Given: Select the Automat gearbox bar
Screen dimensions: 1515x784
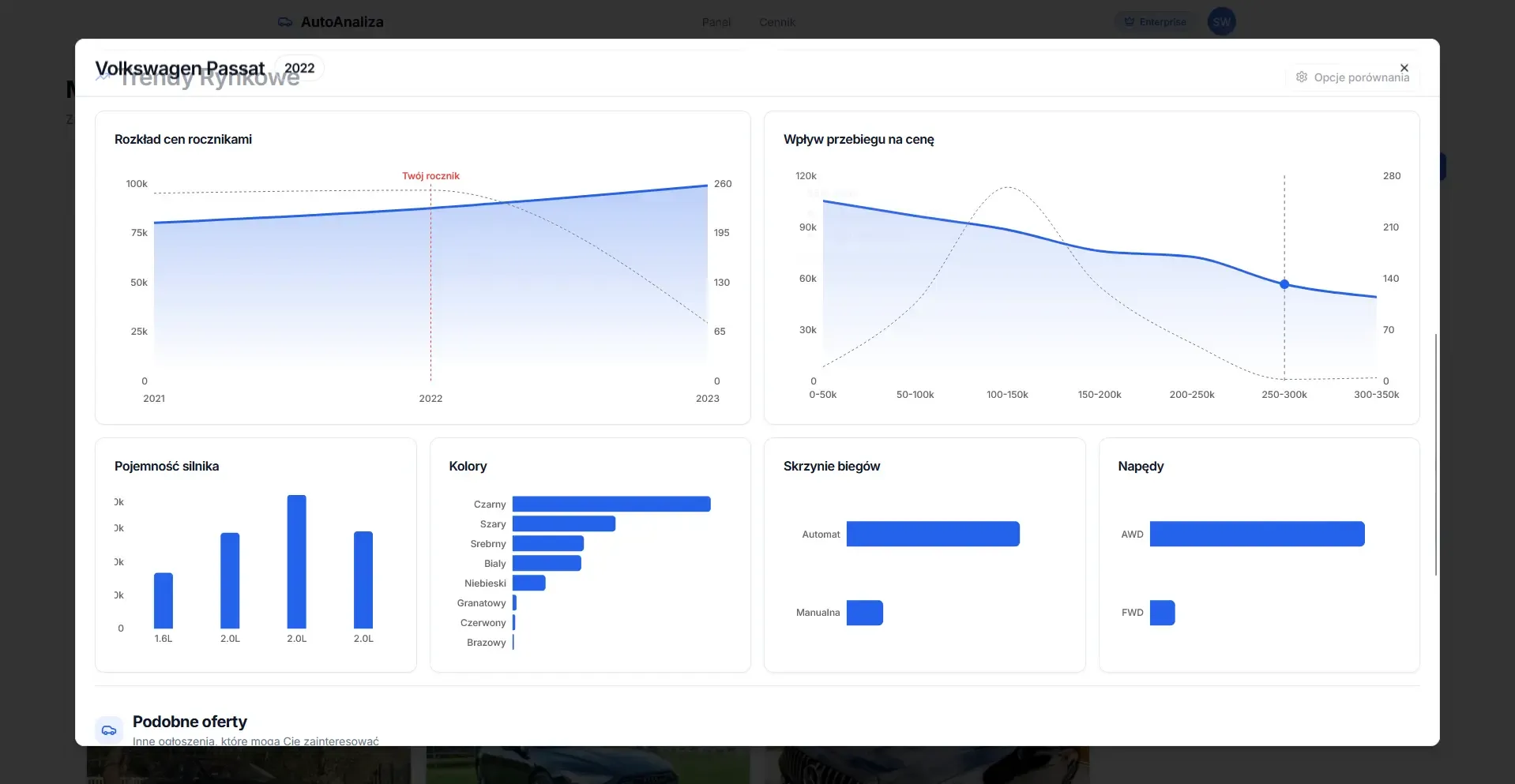Looking at the screenshot, I should coord(933,534).
